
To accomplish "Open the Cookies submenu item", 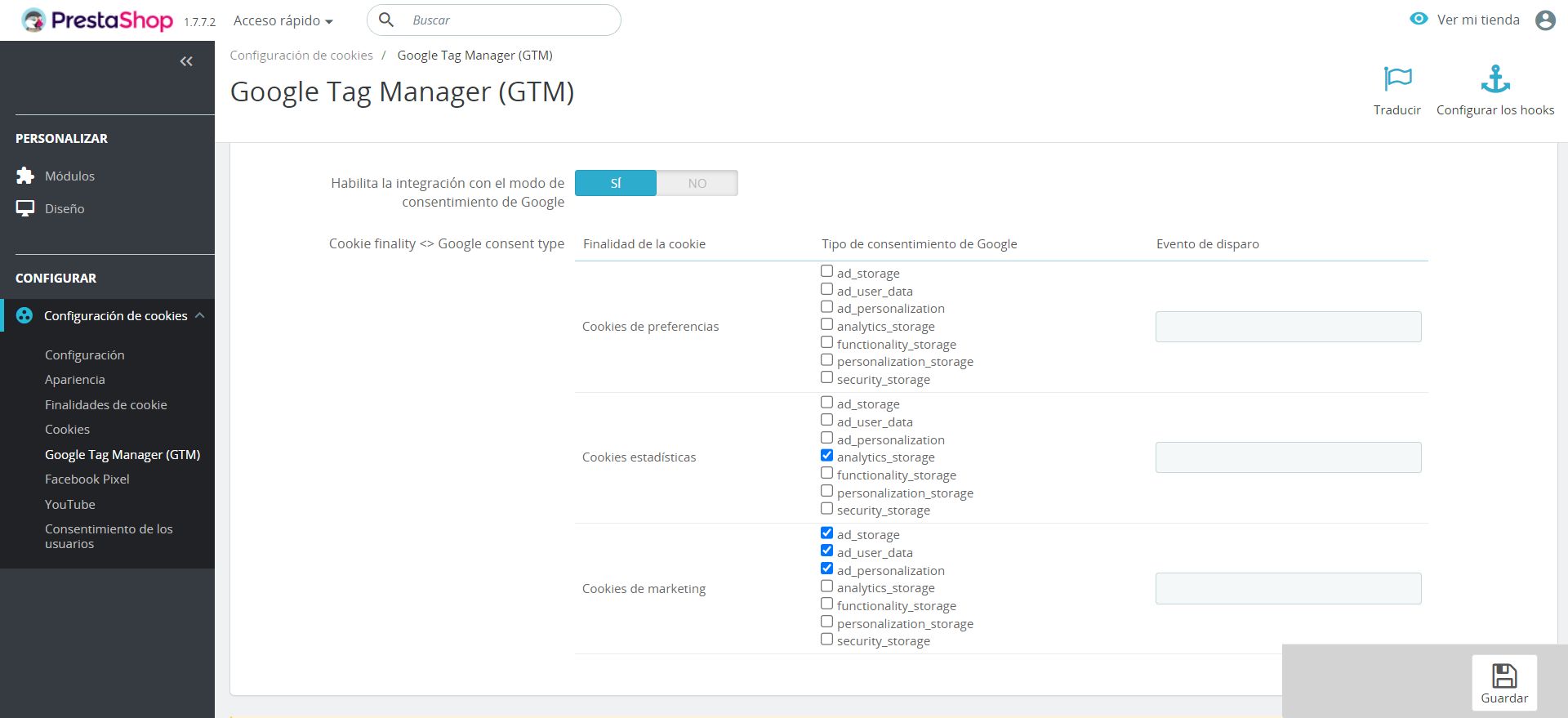I will pyautogui.click(x=68, y=429).
